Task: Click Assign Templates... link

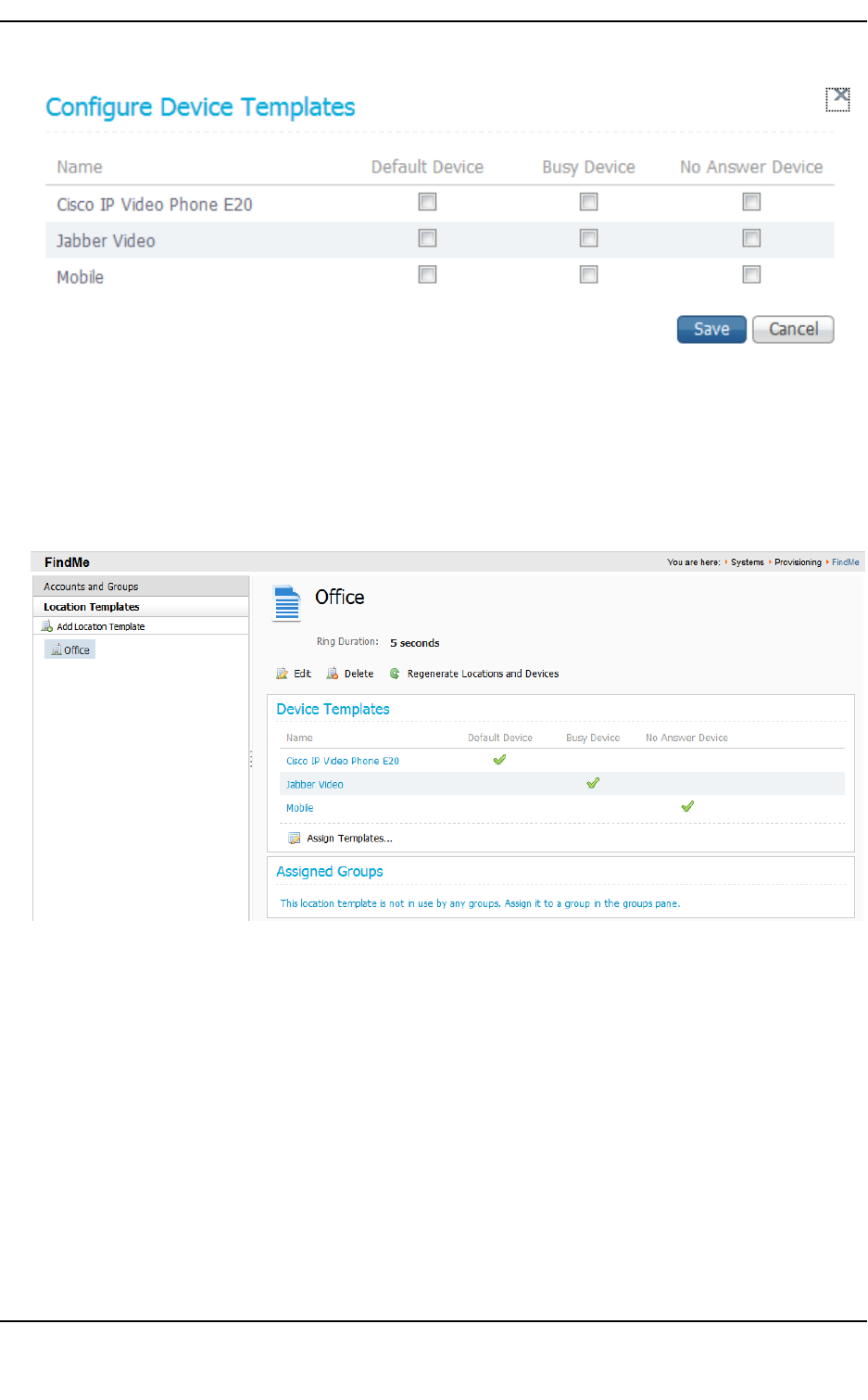Action: (350, 839)
